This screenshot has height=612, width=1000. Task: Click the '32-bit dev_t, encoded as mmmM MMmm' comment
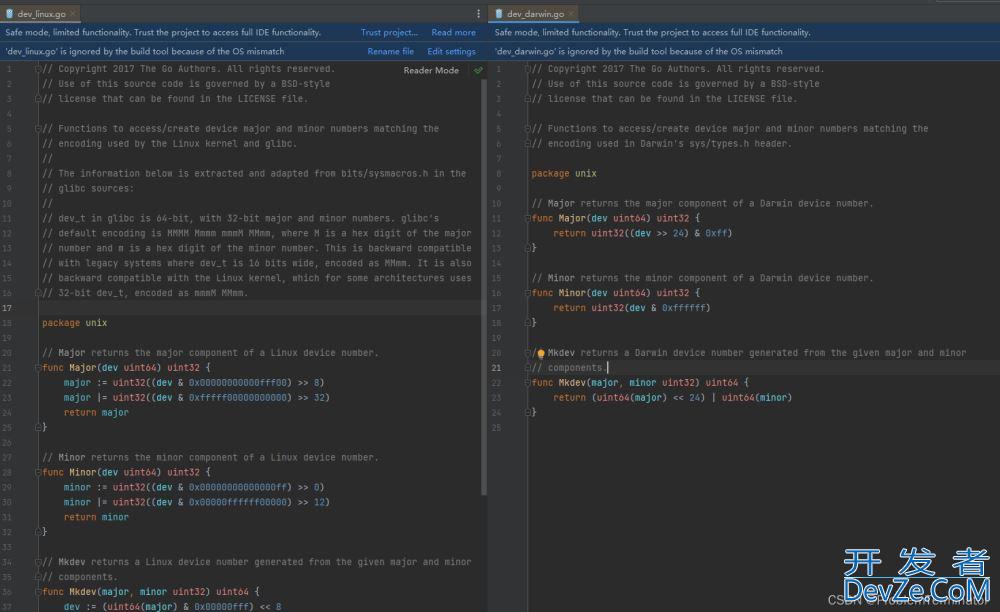145,293
